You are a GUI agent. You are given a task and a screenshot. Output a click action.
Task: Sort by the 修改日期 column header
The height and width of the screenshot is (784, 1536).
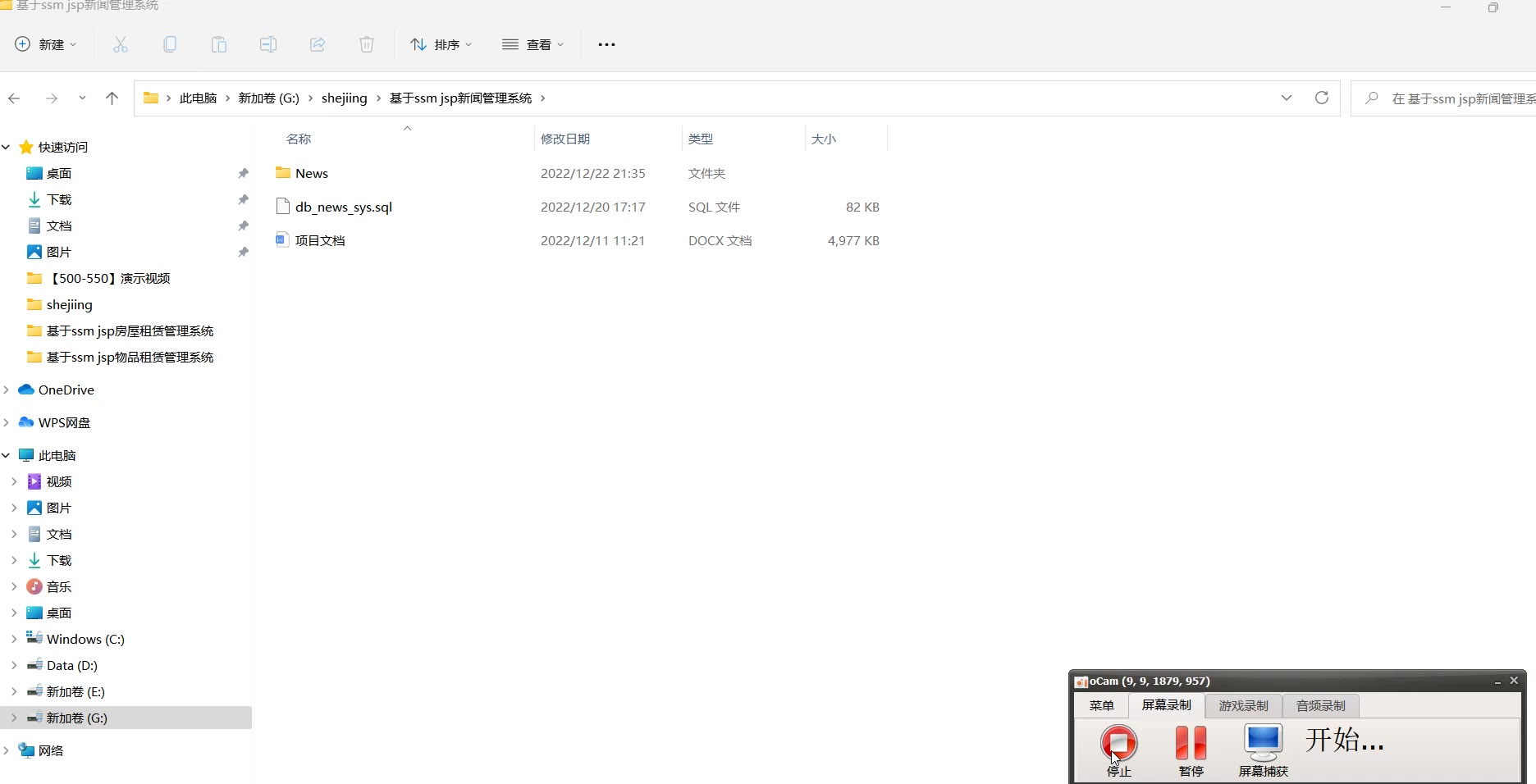coord(565,139)
